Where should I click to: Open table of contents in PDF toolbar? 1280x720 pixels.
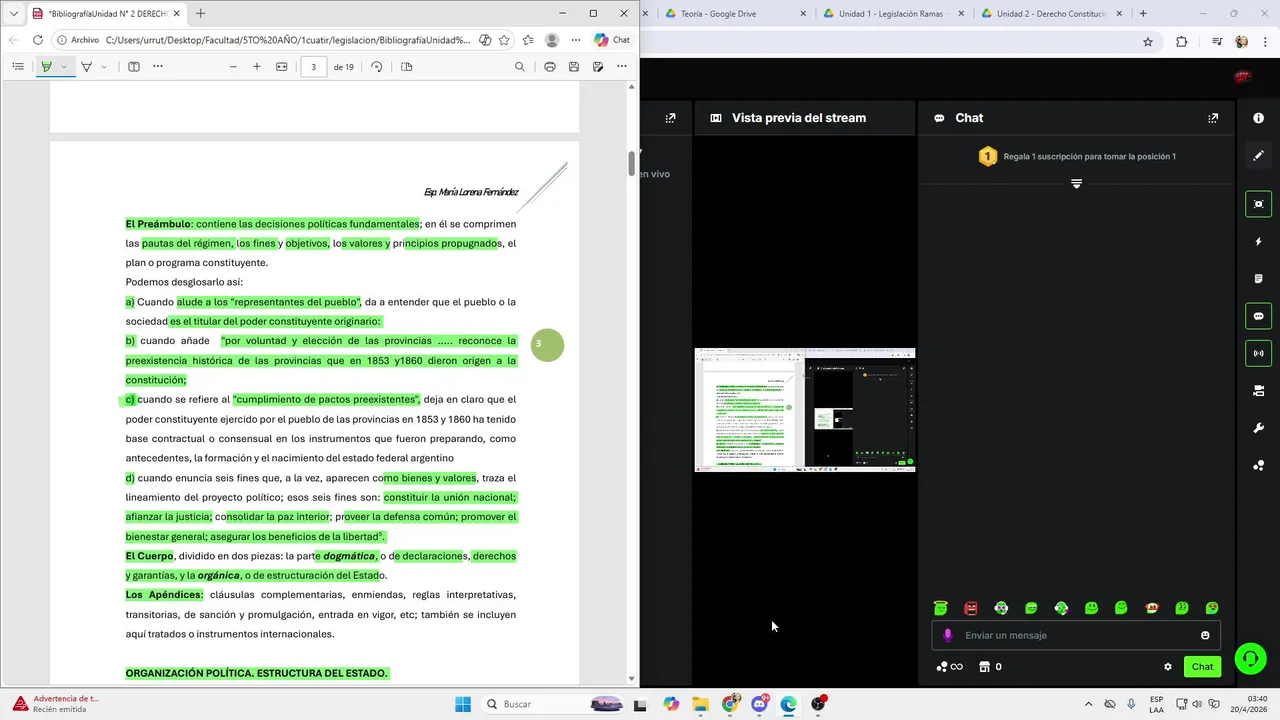18,67
